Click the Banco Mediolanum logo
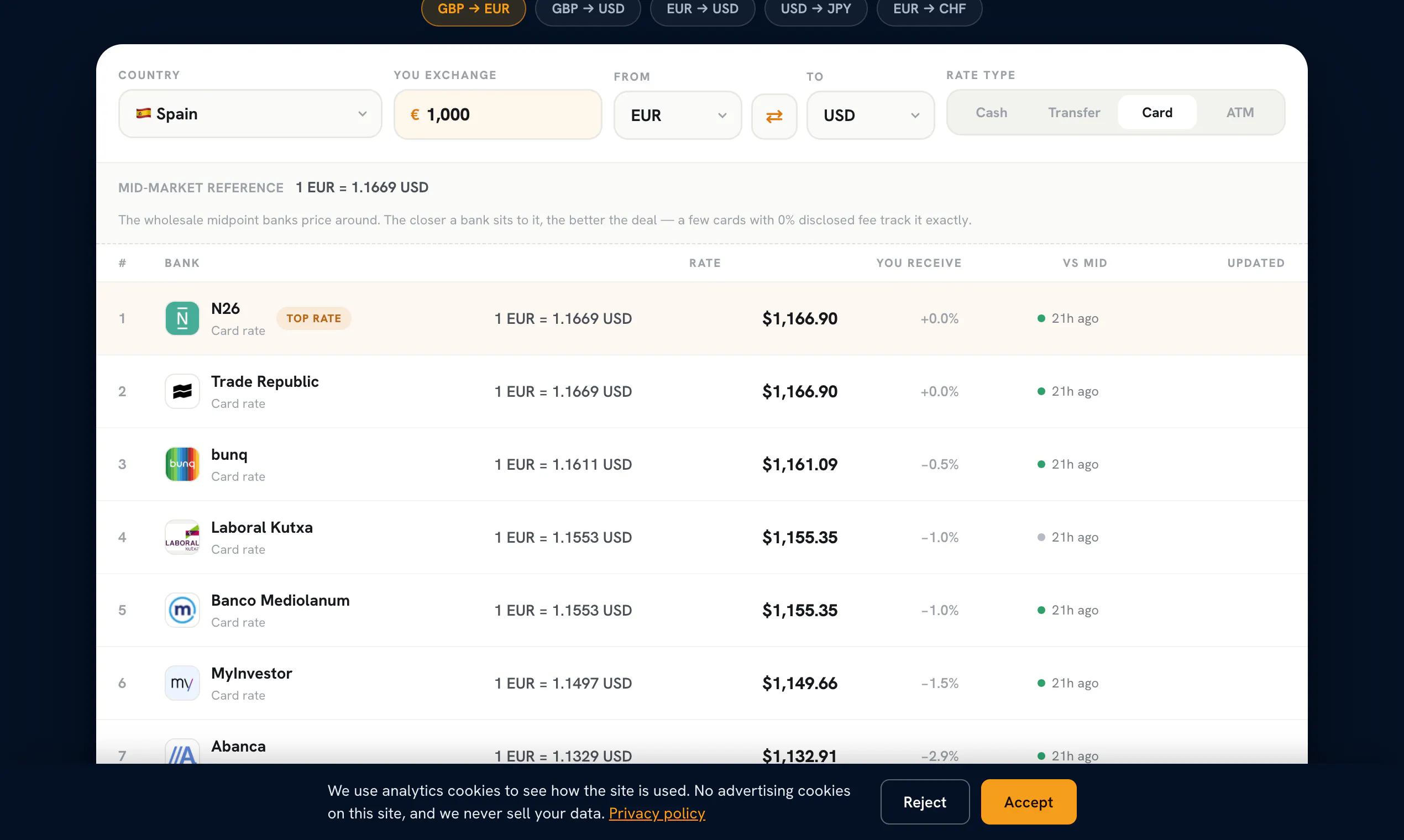Image resolution: width=1404 pixels, height=840 pixels. (x=182, y=610)
